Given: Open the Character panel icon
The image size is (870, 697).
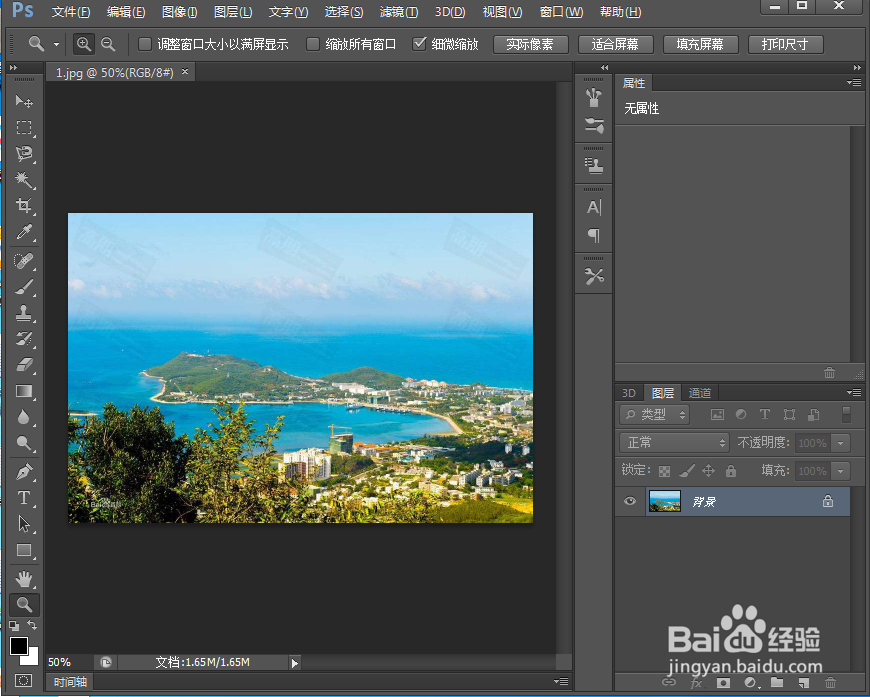Looking at the screenshot, I should [594, 207].
